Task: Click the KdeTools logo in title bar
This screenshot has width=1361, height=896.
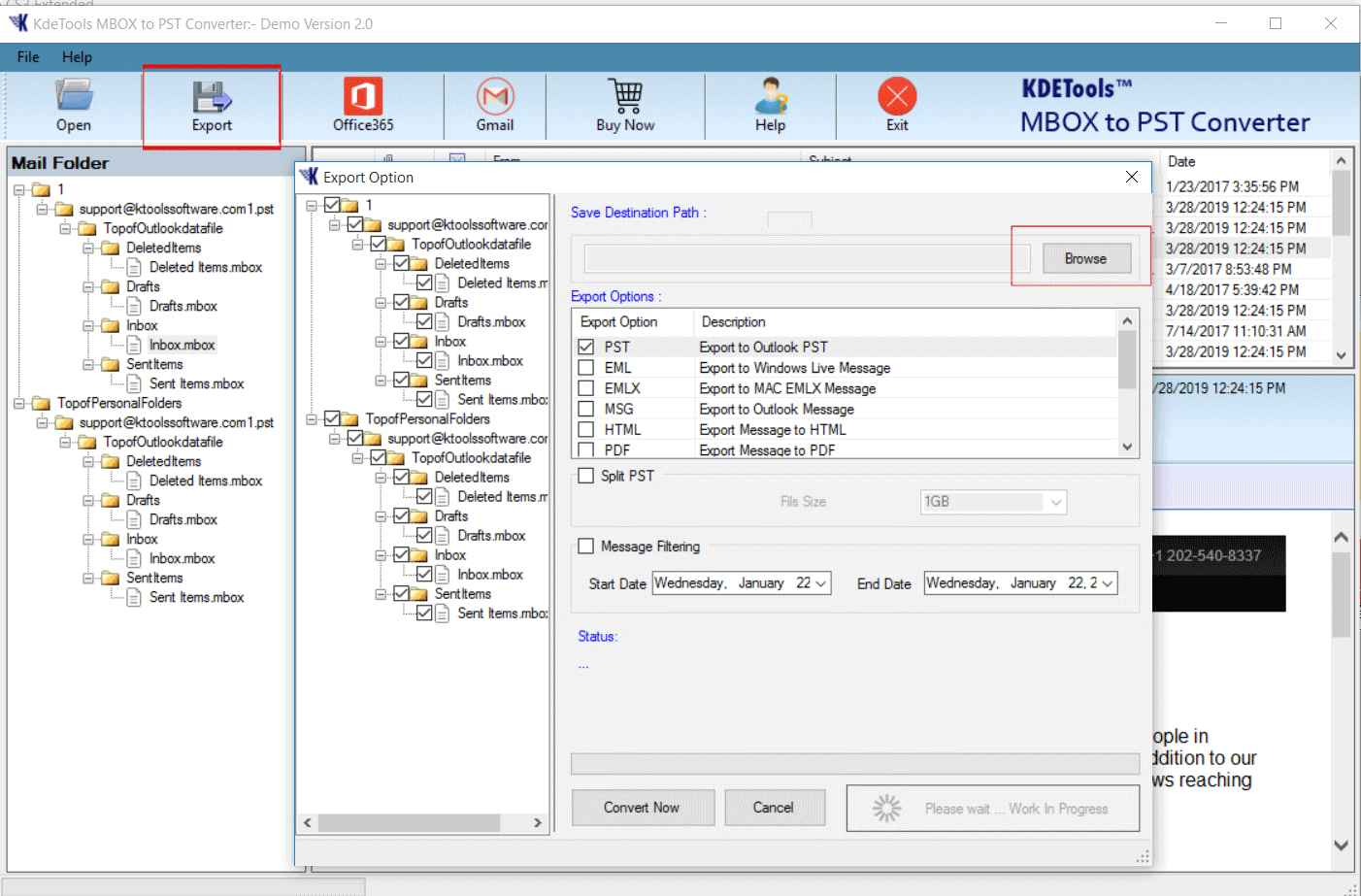Action: pyautogui.click(x=17, y=23)
